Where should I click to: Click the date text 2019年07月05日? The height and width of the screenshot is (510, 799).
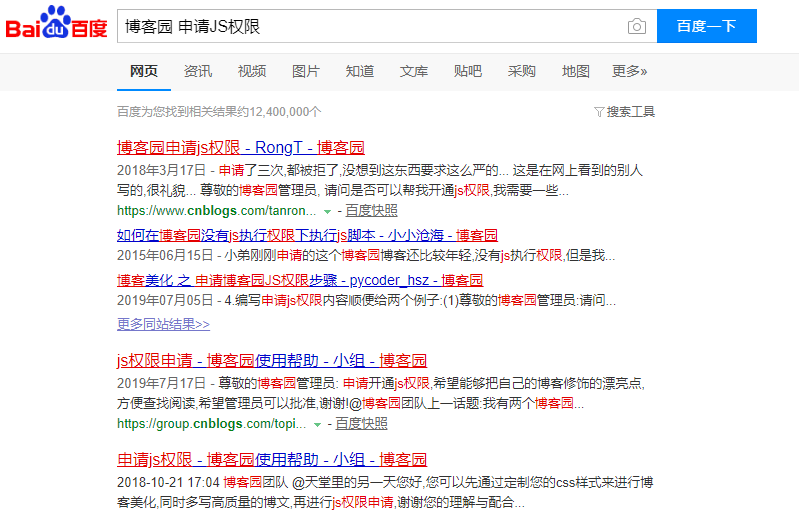point(165,300)
